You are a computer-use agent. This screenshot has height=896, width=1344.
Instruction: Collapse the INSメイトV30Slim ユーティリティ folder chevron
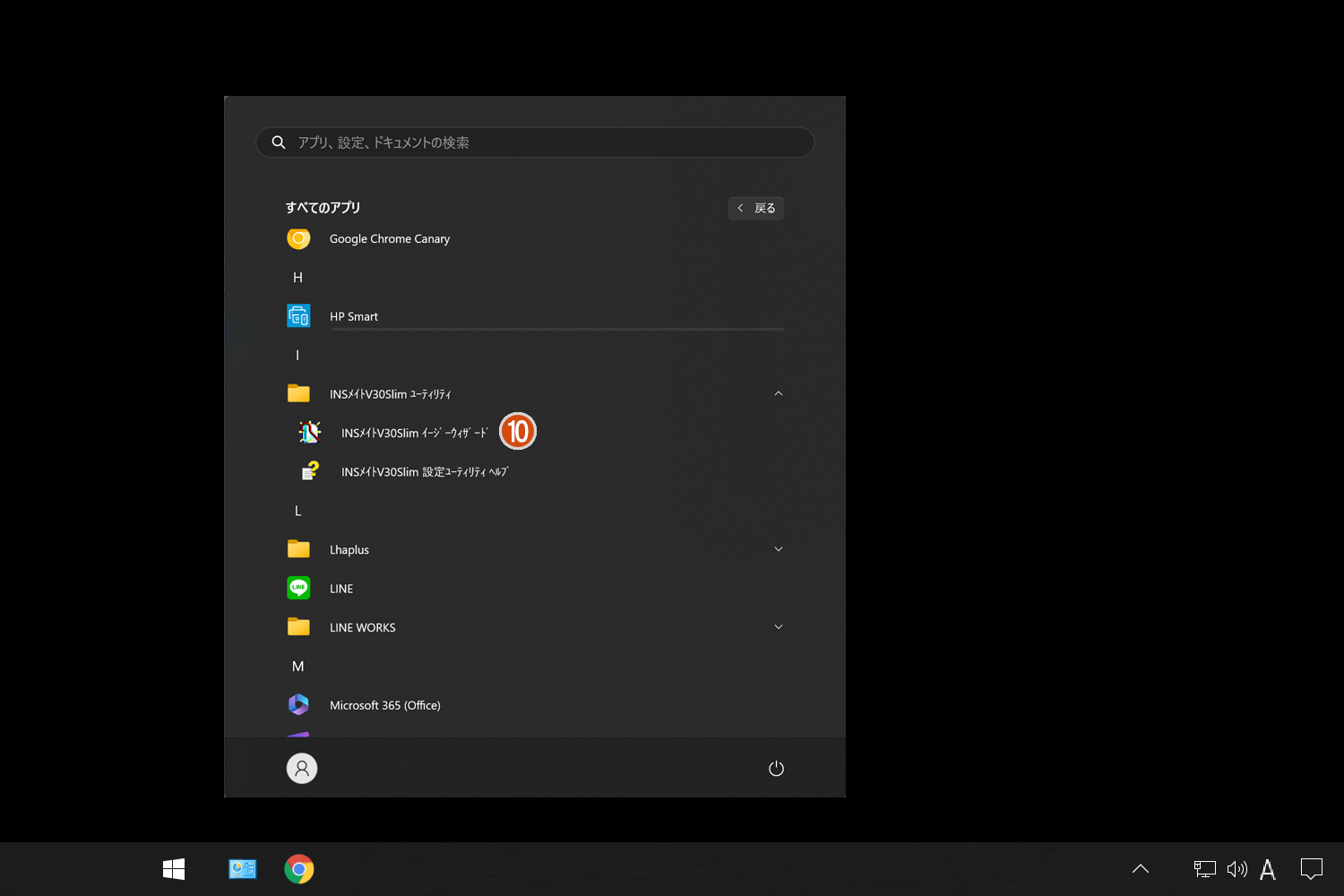tap(779, 393)
